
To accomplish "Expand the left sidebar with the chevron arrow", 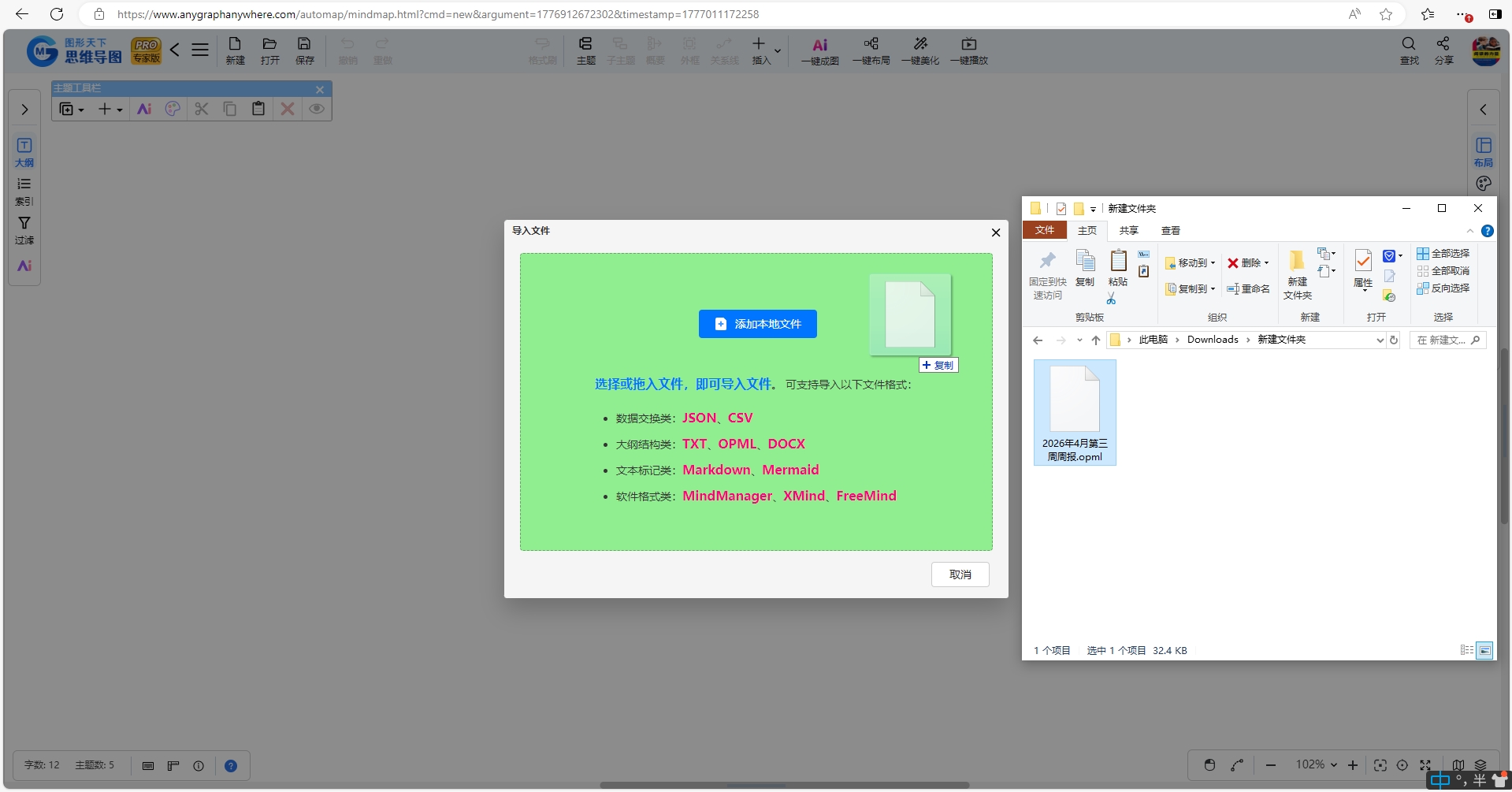I will (x=24, y=110).
